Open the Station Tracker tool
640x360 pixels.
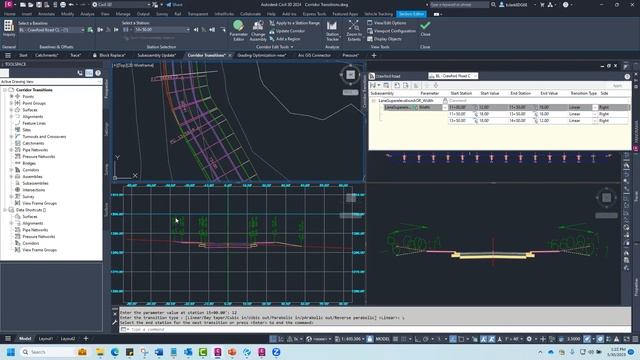point(332,30)
